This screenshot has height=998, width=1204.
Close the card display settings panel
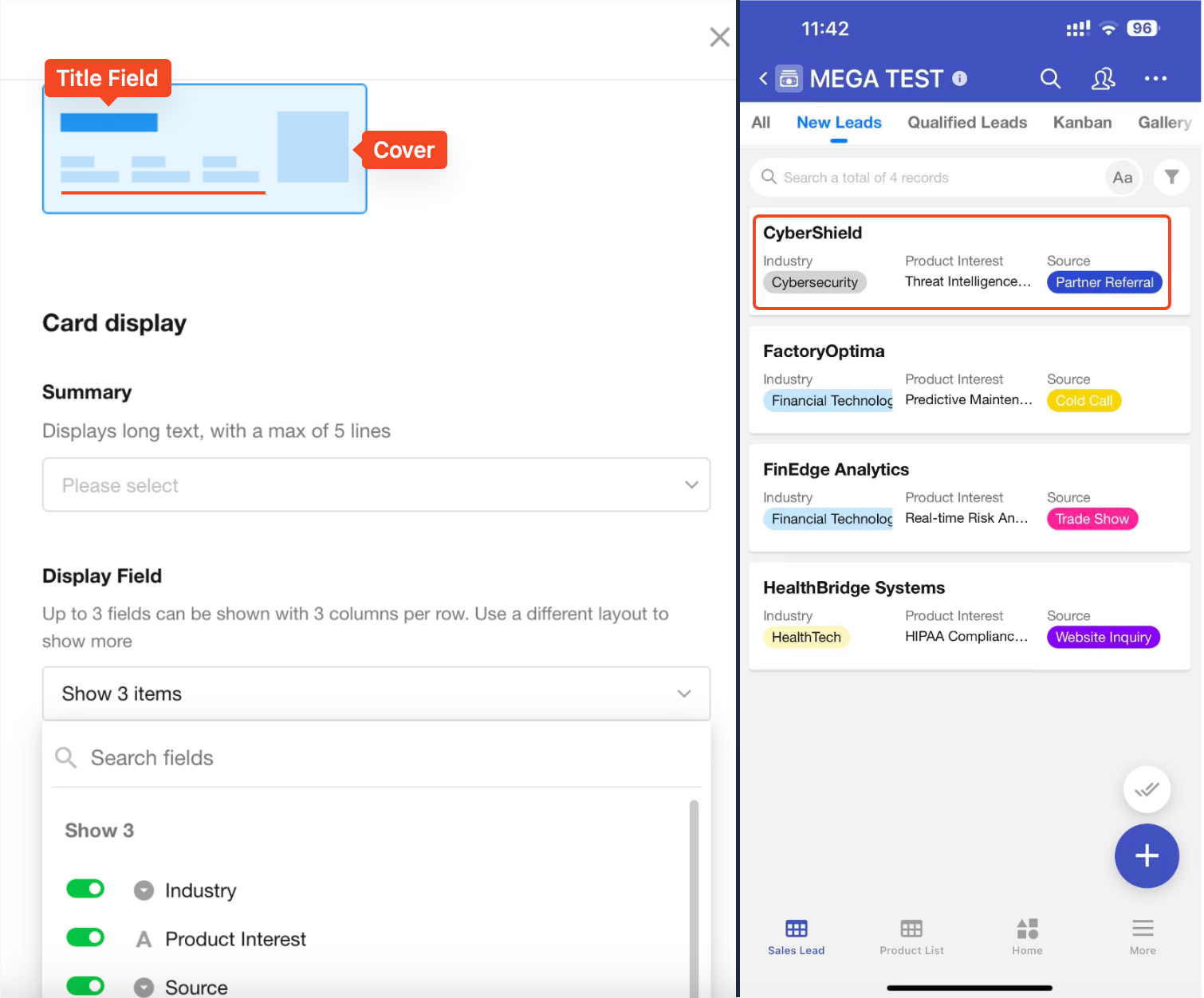(719, 37)
